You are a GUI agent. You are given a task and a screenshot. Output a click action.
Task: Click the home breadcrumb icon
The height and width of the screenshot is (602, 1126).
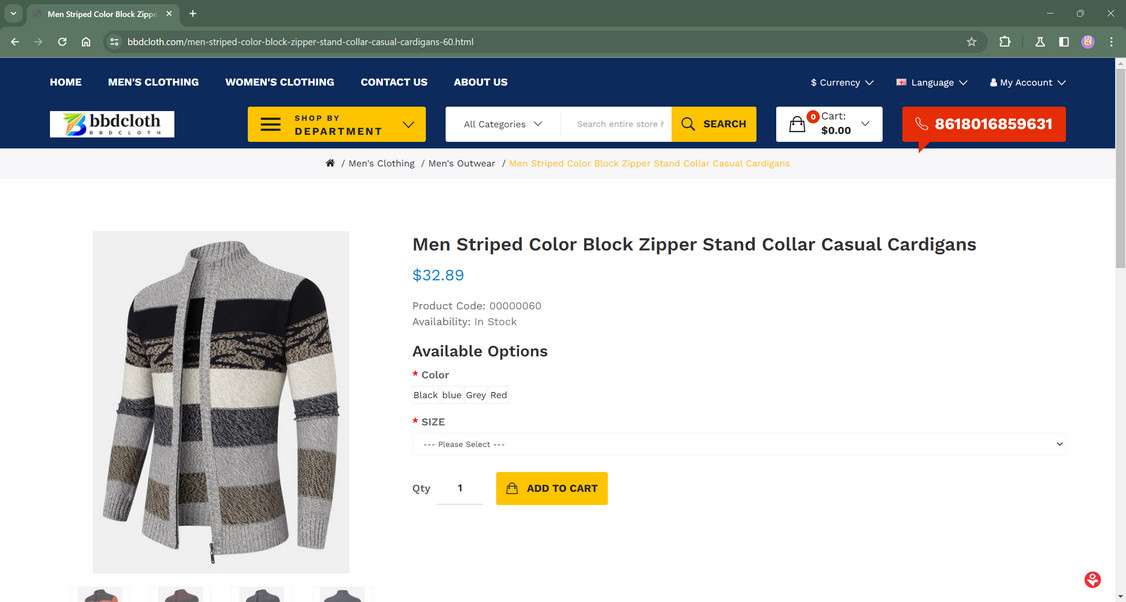click(x=329, y=162)
